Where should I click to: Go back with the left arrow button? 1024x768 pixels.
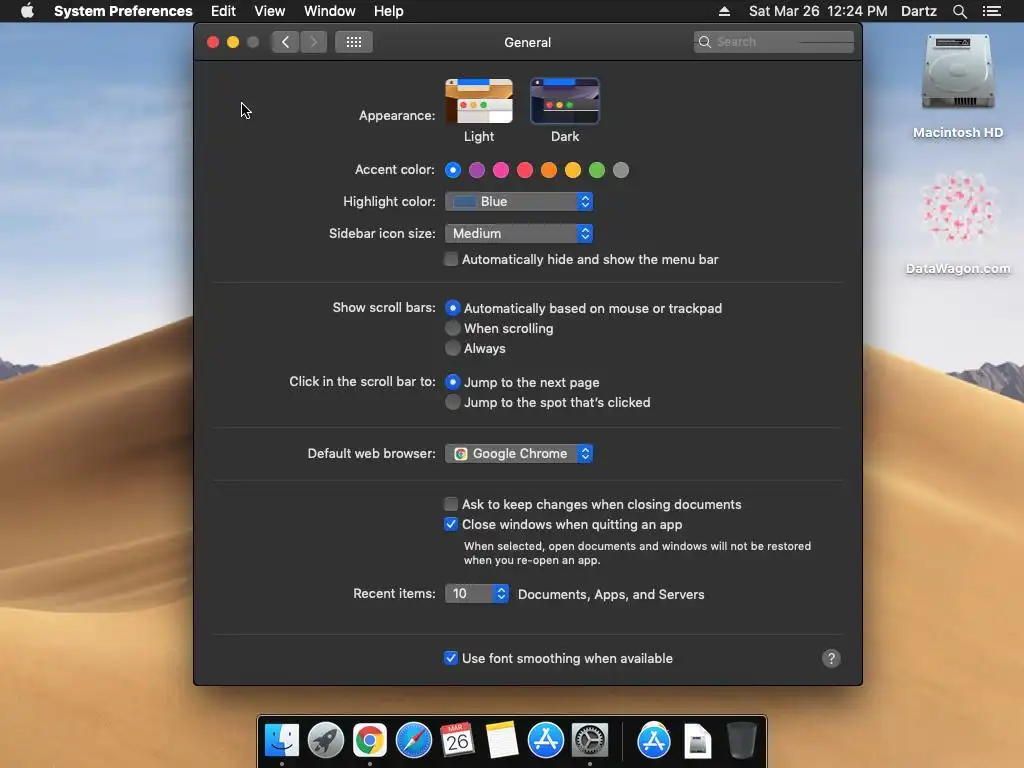pos(285,42)
